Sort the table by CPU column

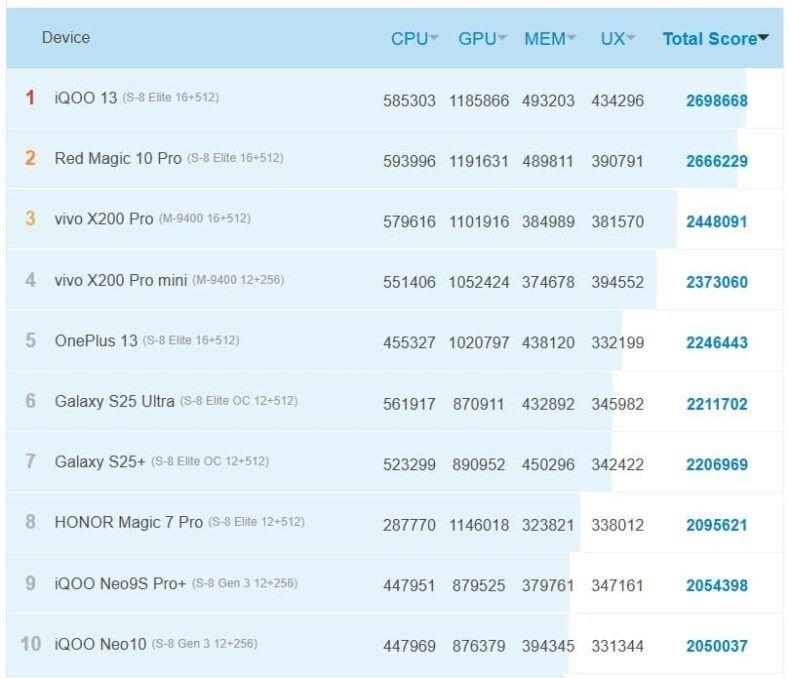[x=414, y=38]
